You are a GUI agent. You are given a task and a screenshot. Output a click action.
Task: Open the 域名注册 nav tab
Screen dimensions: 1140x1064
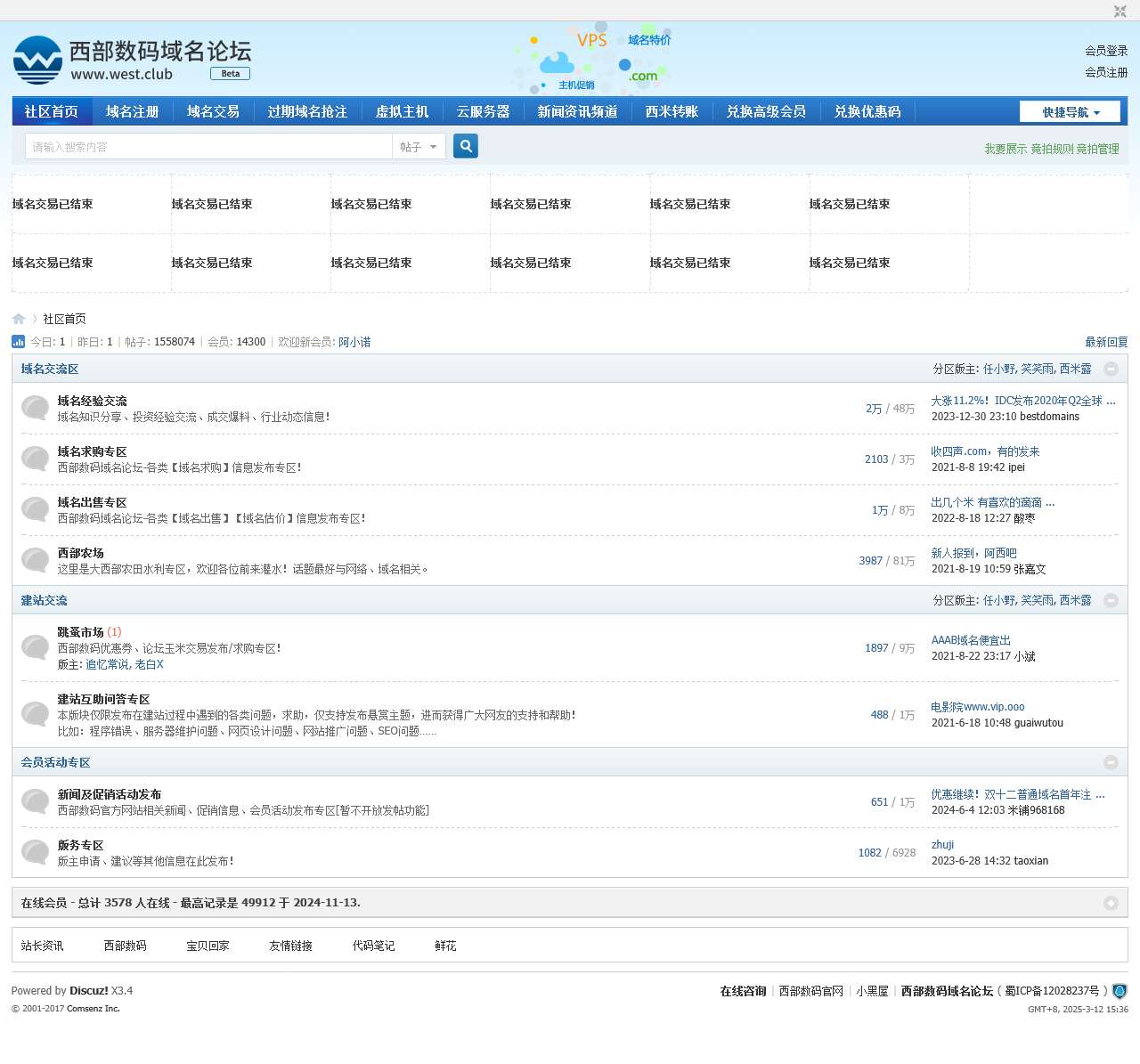(x=133, y=111)
